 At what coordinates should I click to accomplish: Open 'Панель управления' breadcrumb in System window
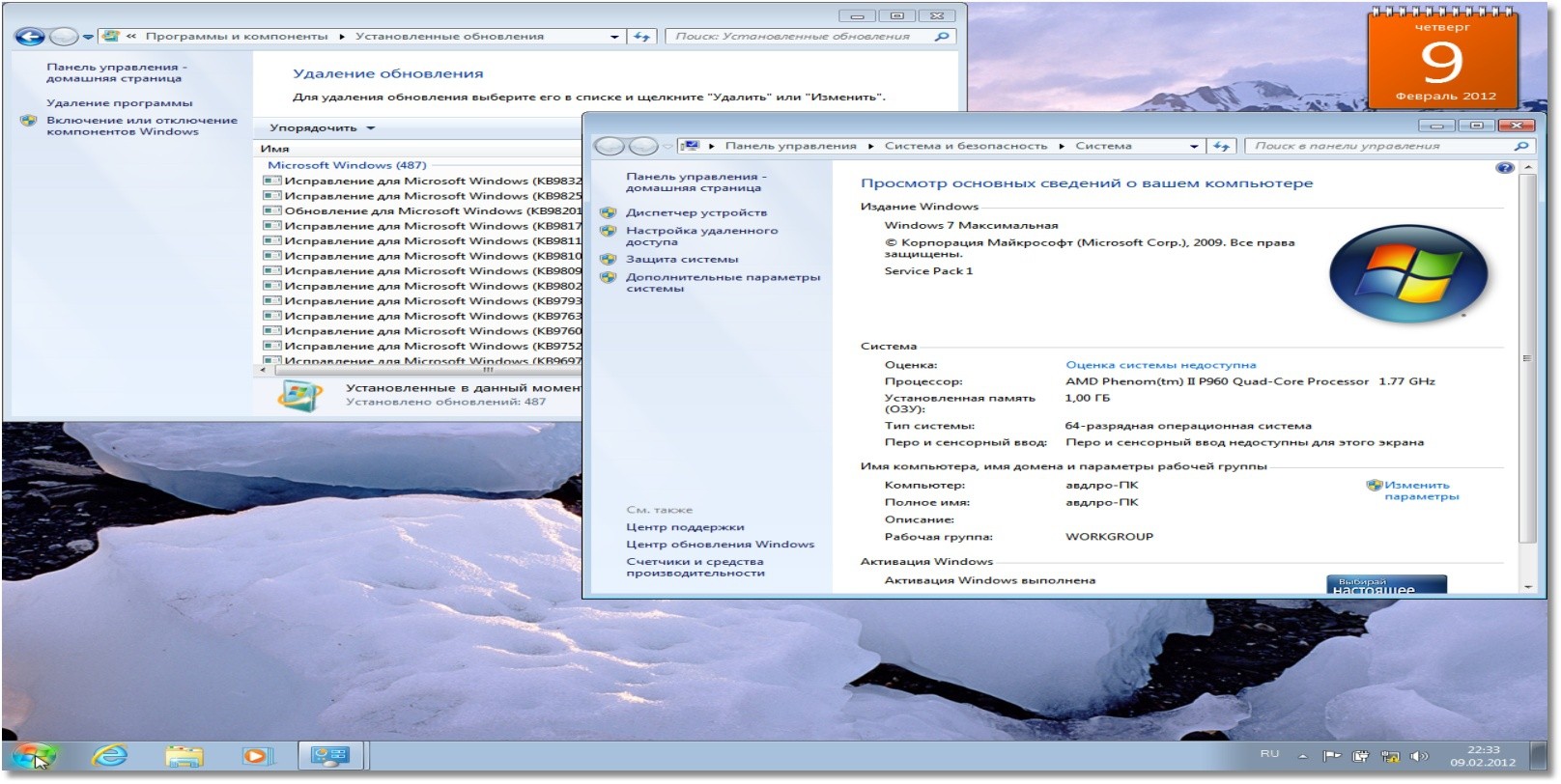click(x=790, y=146)
